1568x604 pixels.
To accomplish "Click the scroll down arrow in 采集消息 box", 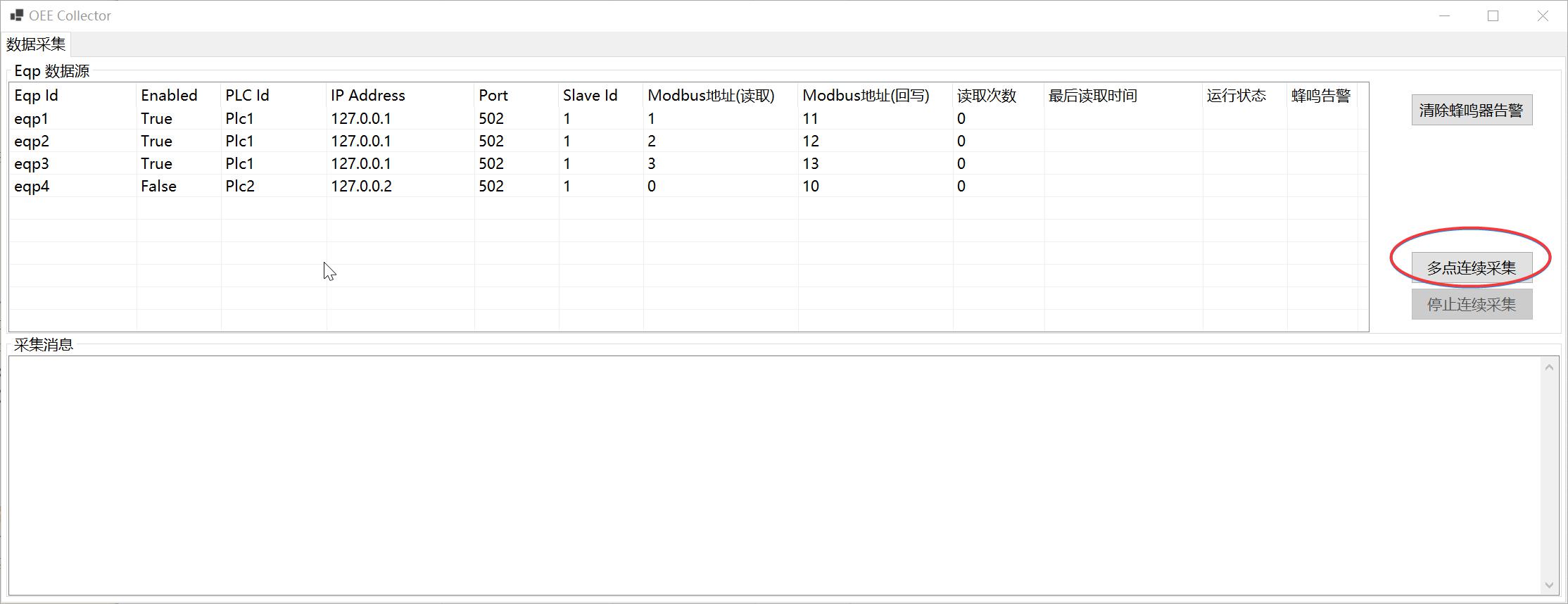I will click(1548, 585).
